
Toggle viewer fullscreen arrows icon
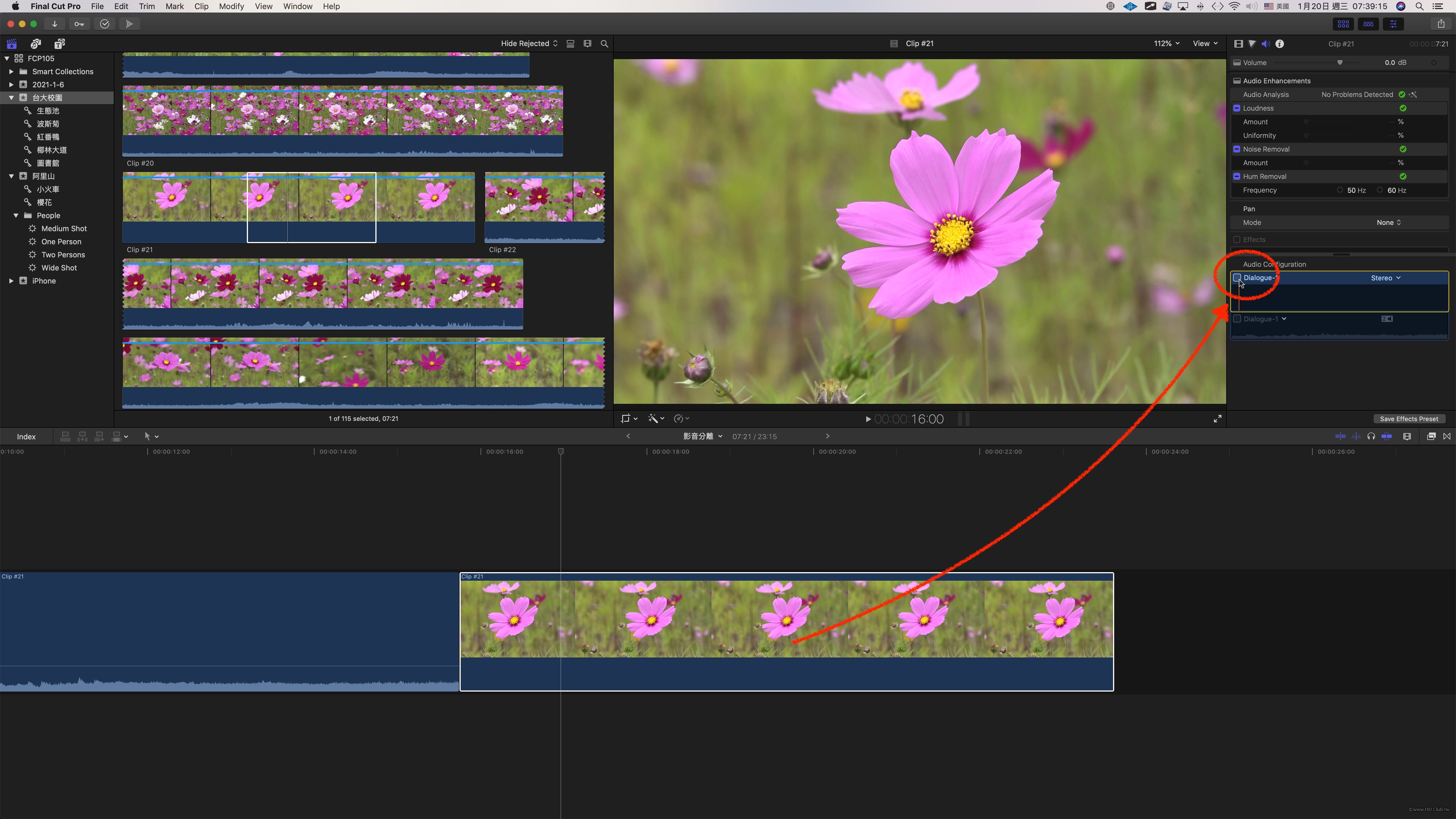click(1217, 419)
